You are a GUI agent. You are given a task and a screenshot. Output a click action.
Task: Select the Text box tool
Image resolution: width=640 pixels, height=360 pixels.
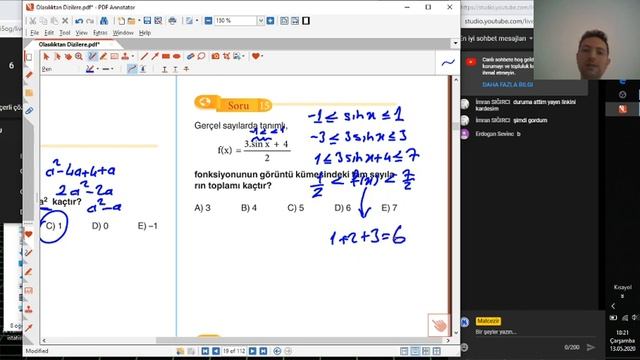pyautogui.click(x=114, y=56)
